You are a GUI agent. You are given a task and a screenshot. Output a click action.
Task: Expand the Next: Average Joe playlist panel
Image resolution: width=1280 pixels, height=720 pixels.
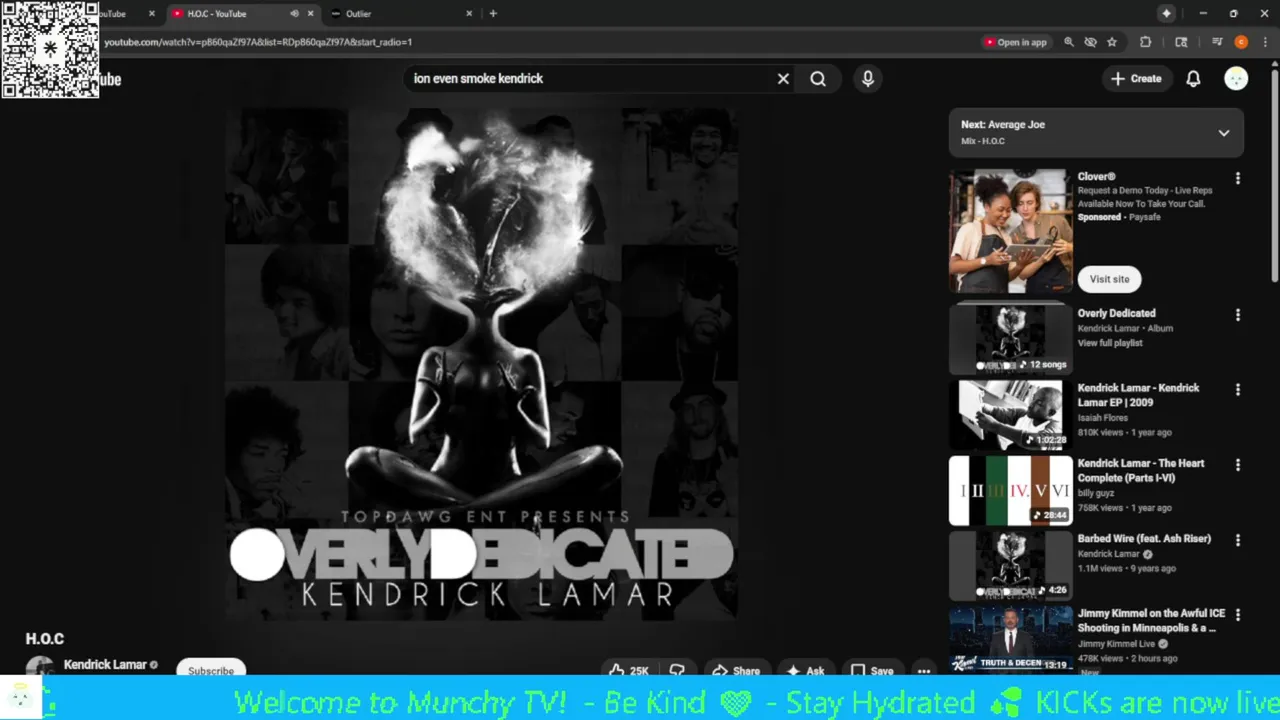pyautogui.click(x=1223, y=133)
